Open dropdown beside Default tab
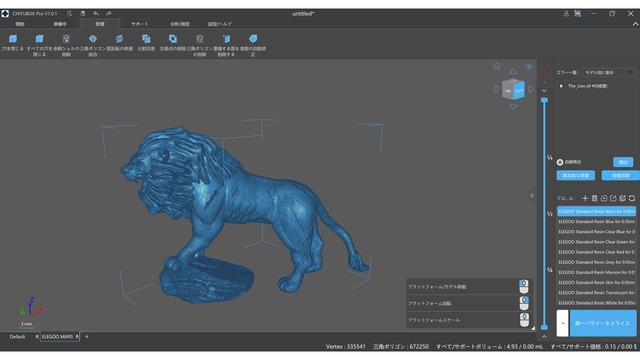The height and width of the screenshot is (360, 640). (x=37, y=337)
